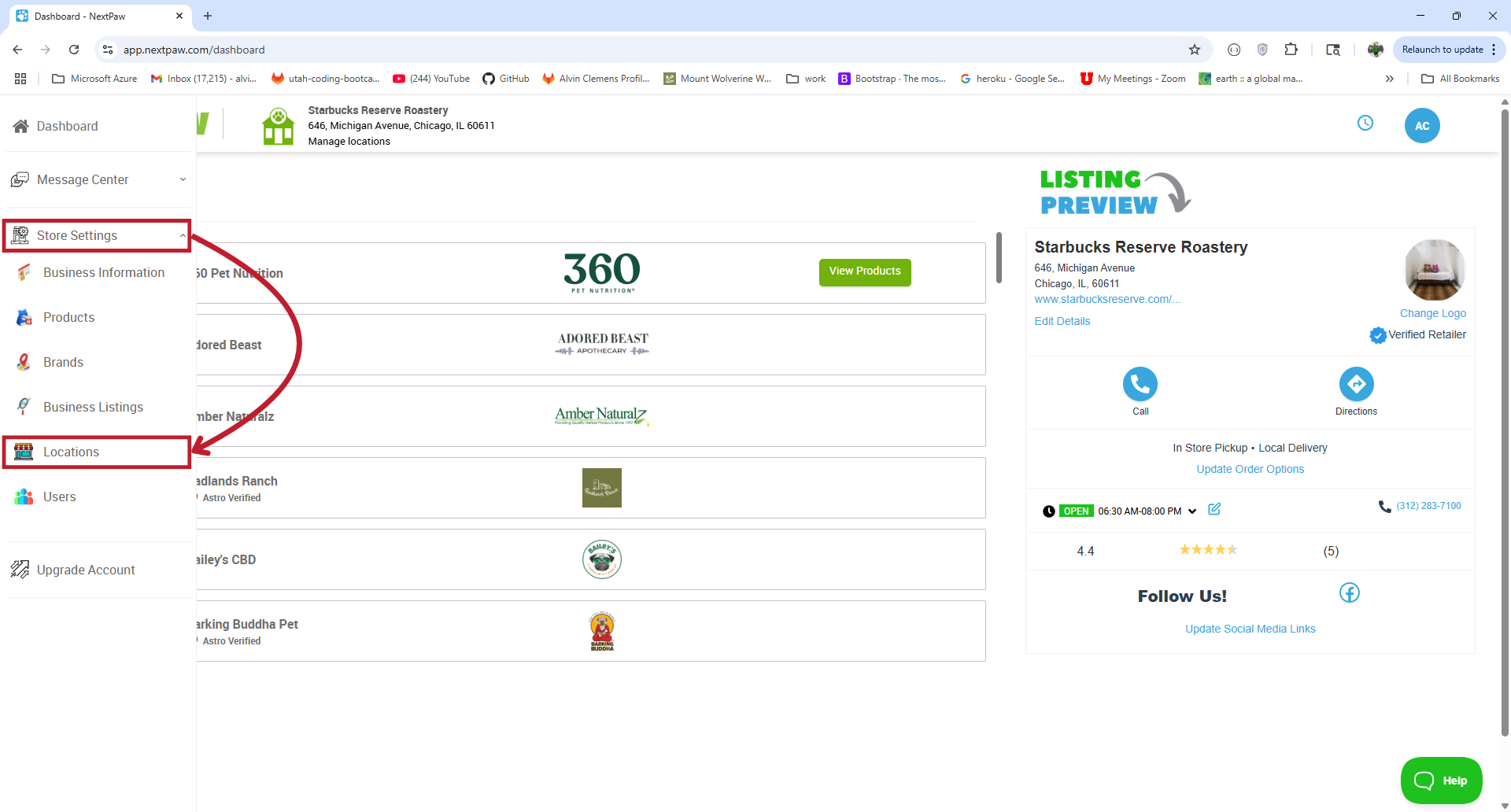
Task: Click the Bailey's CBD logo
Action: coord(602,559)
